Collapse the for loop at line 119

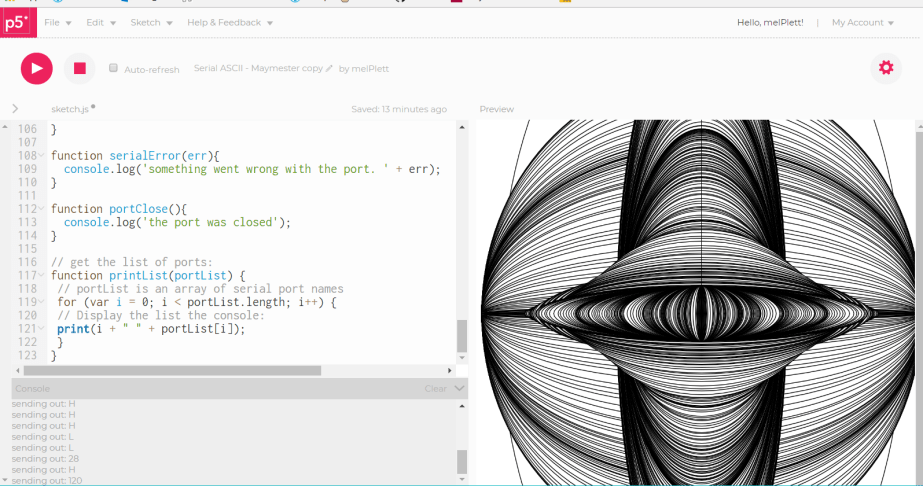click(42, 301)
